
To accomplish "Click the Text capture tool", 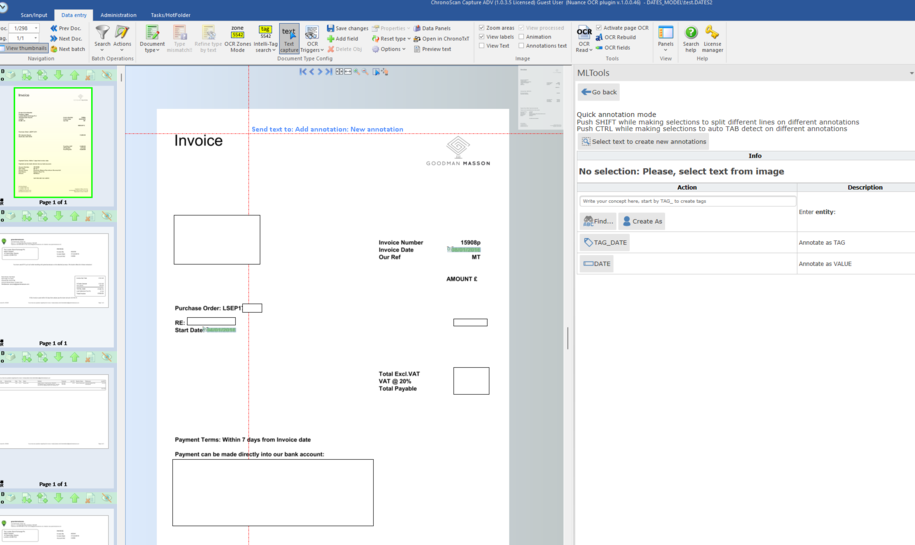I will pyautogui.click(x=288, y=38).
